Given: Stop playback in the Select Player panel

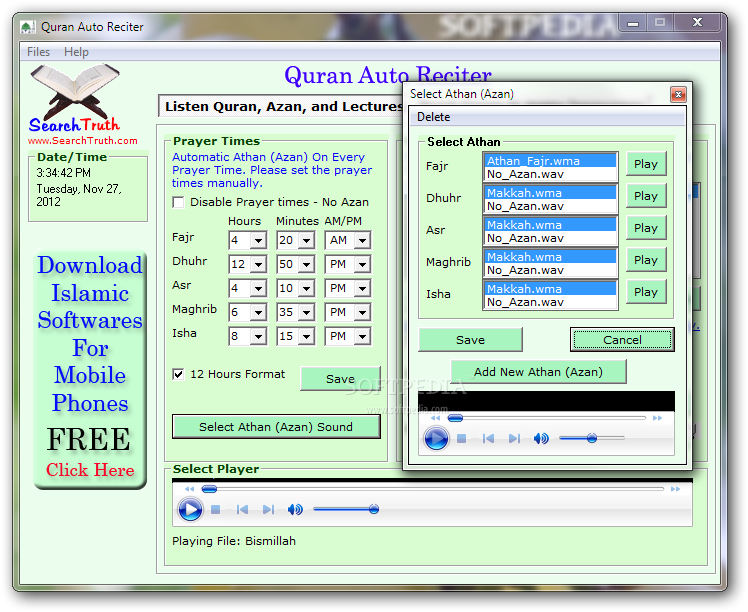Looking at the screenshot, I should [x=216, y=510].
